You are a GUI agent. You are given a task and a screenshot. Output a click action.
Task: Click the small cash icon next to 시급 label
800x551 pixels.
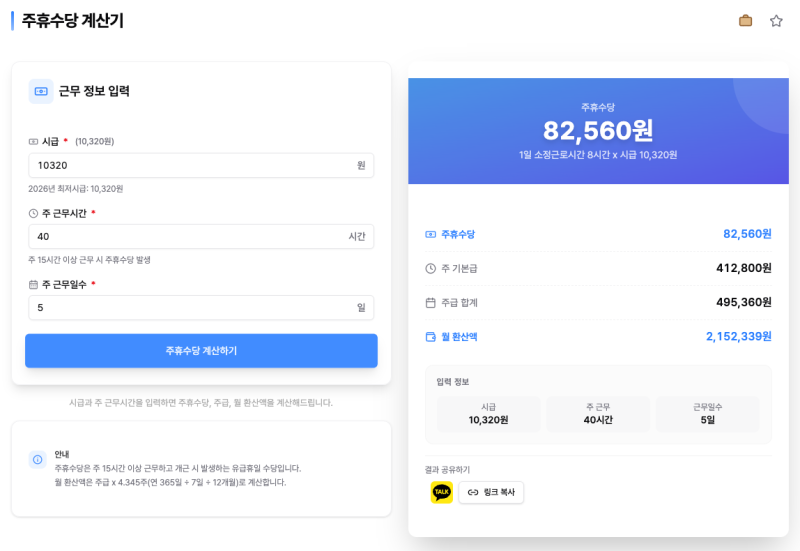33,141
